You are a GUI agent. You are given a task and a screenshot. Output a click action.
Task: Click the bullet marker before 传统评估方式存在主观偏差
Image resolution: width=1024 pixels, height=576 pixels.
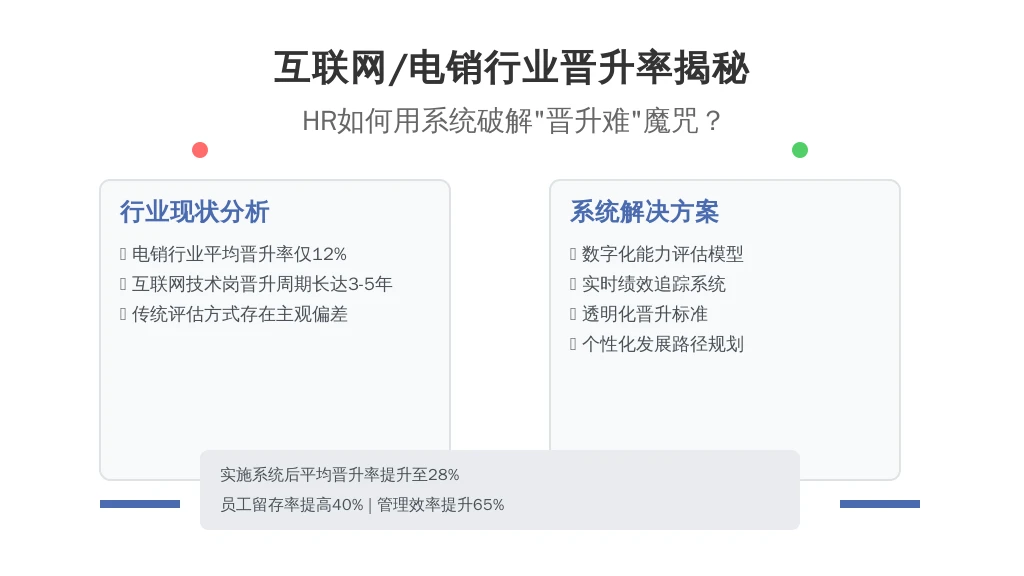[x=123, y=314]
